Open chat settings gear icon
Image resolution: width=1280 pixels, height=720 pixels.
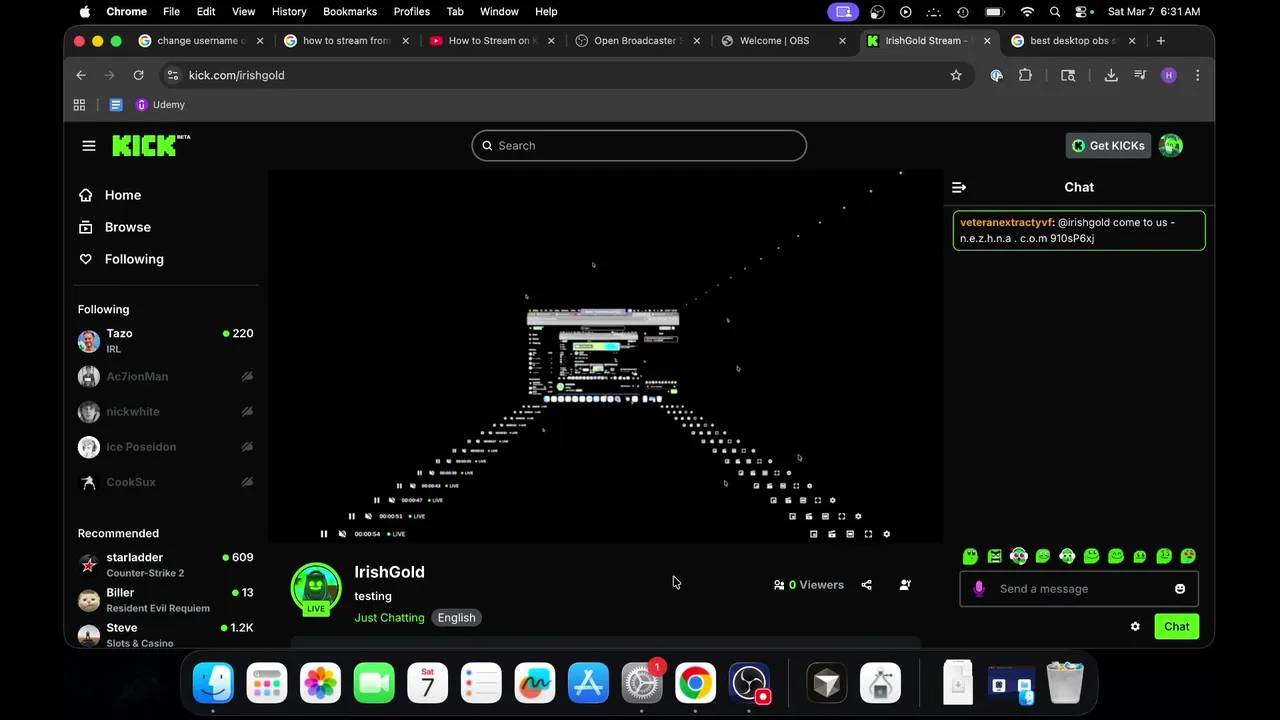pos(1135,627)
